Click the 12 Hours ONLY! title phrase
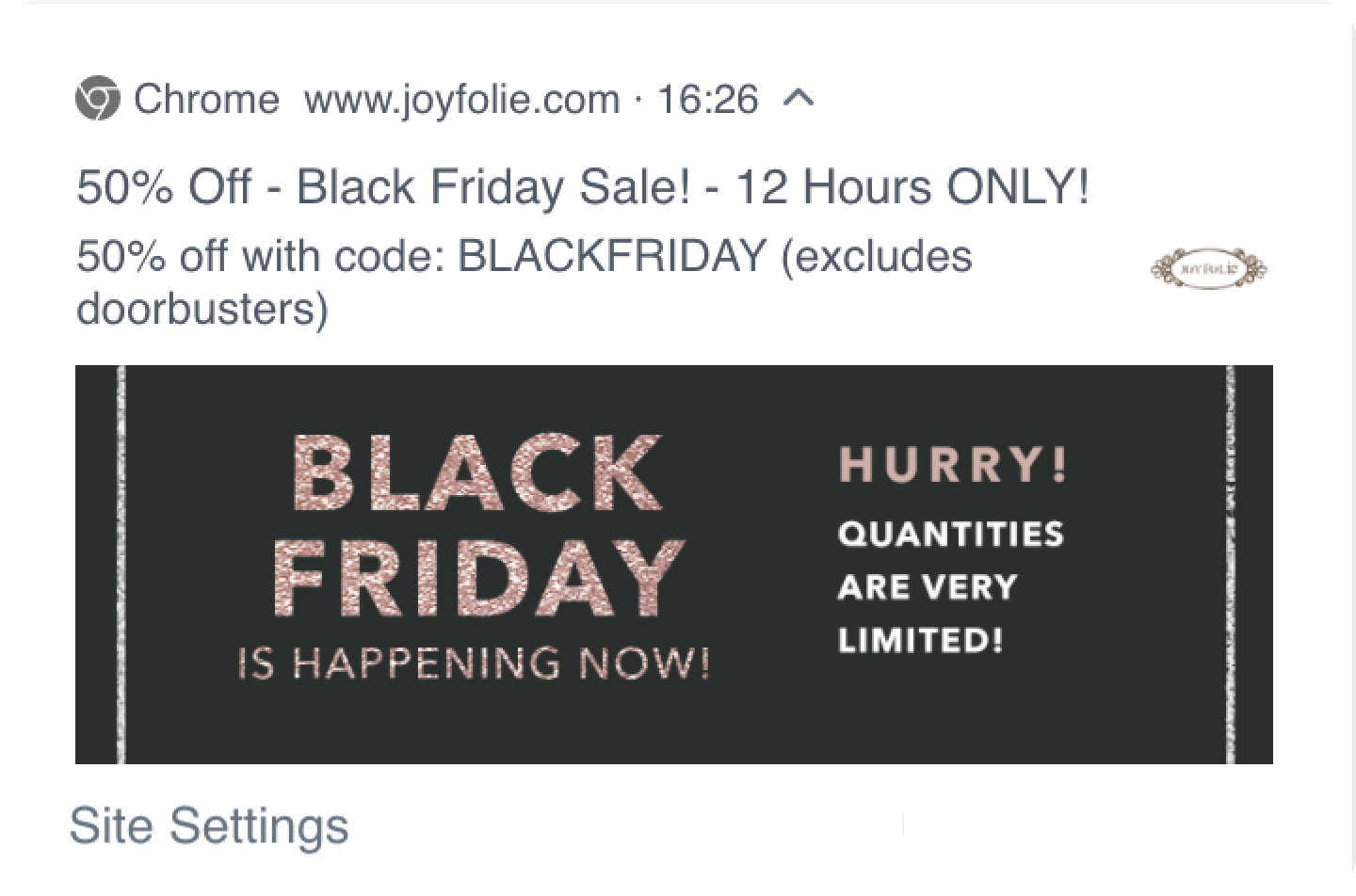 point(912,186)
